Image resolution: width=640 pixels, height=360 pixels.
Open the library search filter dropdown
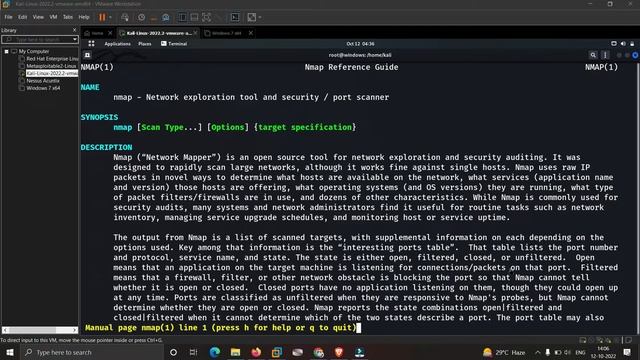pyautogui.click(x=75, y=40)
